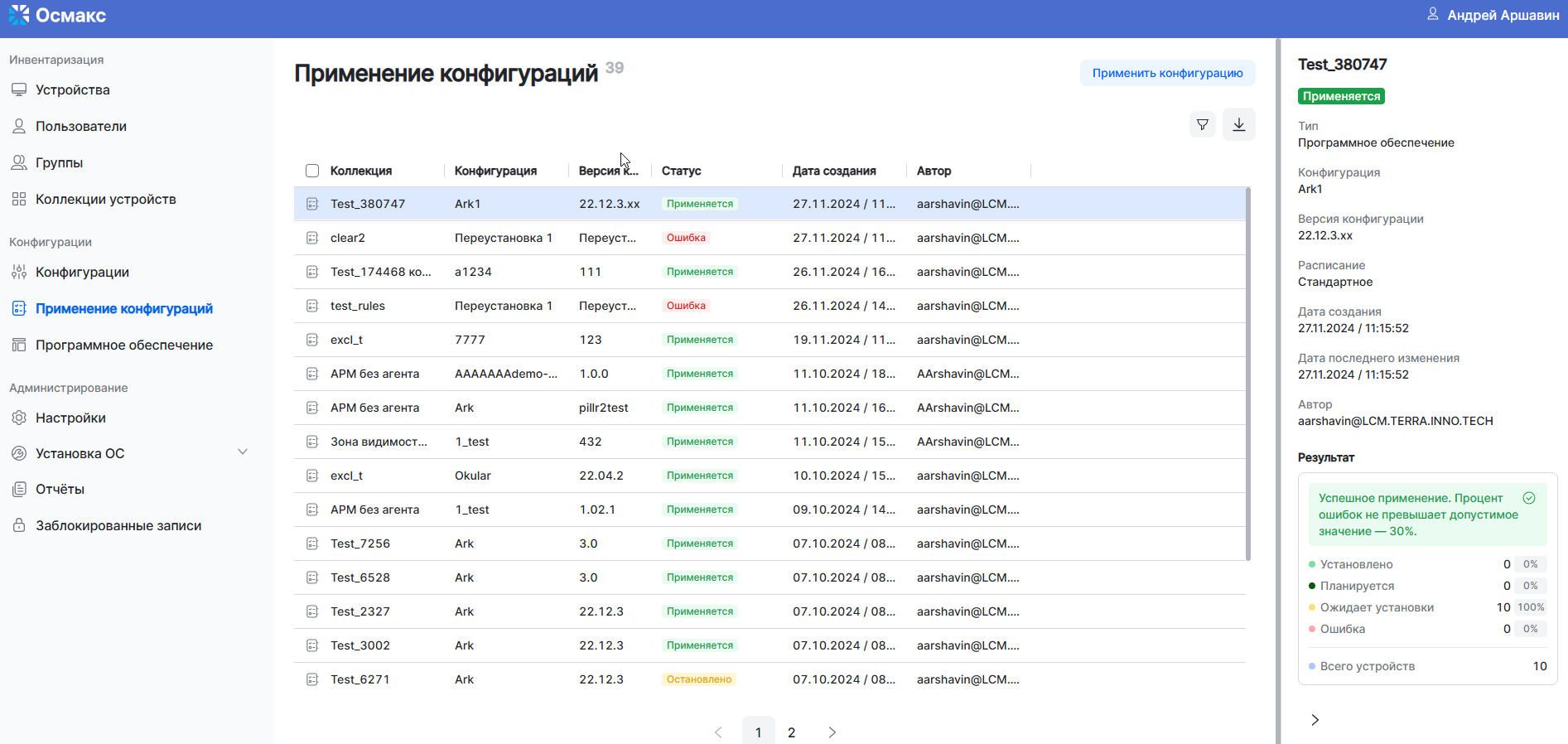
Task: Click the Заблокированные записи lock icon
Action: point(19,525)
